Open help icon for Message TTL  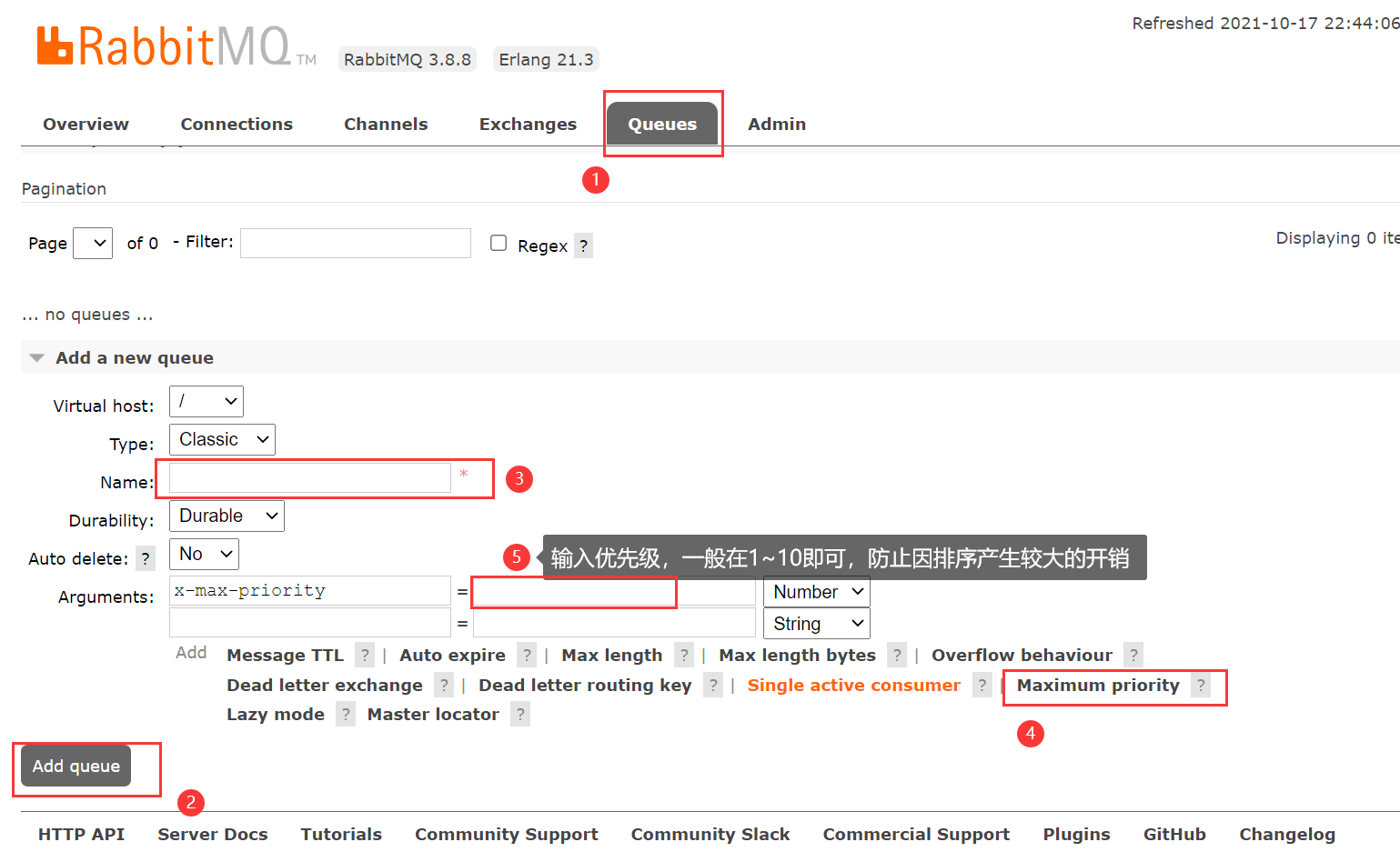click(364, 655)
